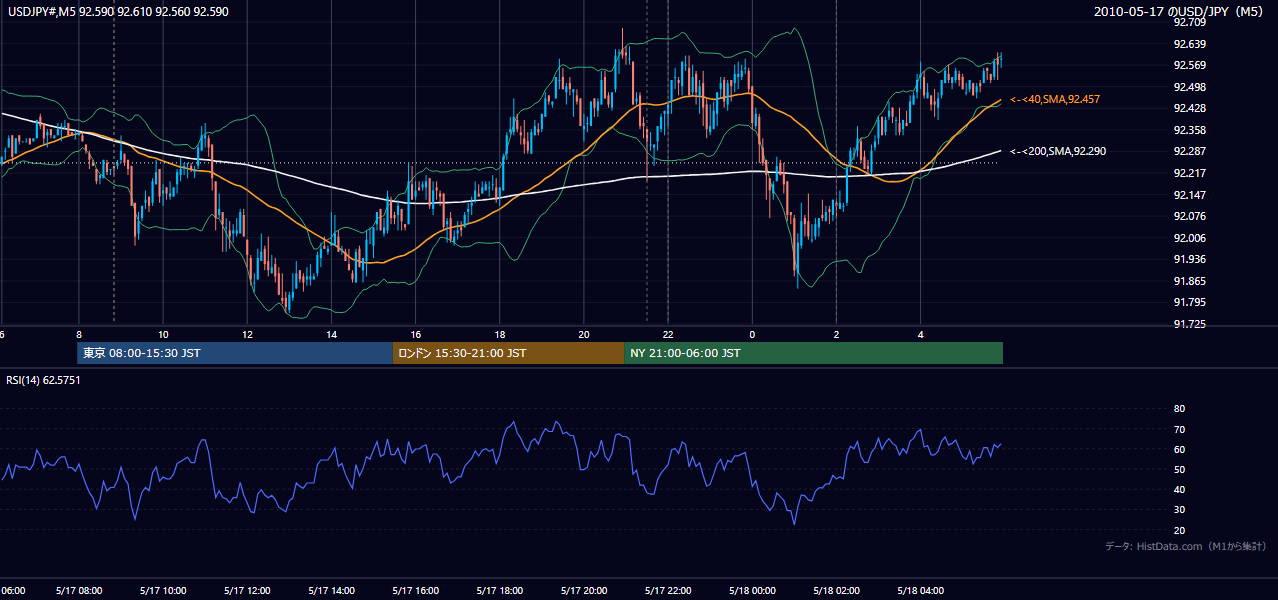
Task: Click the RSI 80 level label
Action: pos(1179,409)
